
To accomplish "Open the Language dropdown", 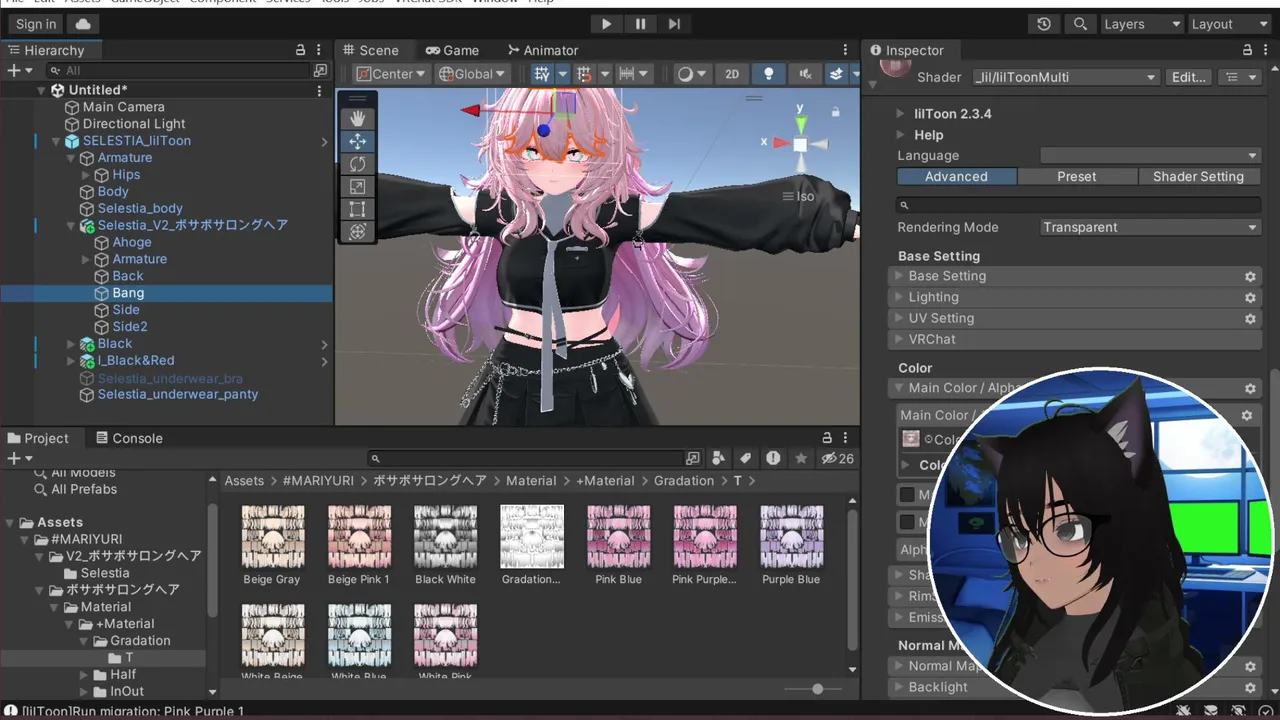I will click(1150, 155).
